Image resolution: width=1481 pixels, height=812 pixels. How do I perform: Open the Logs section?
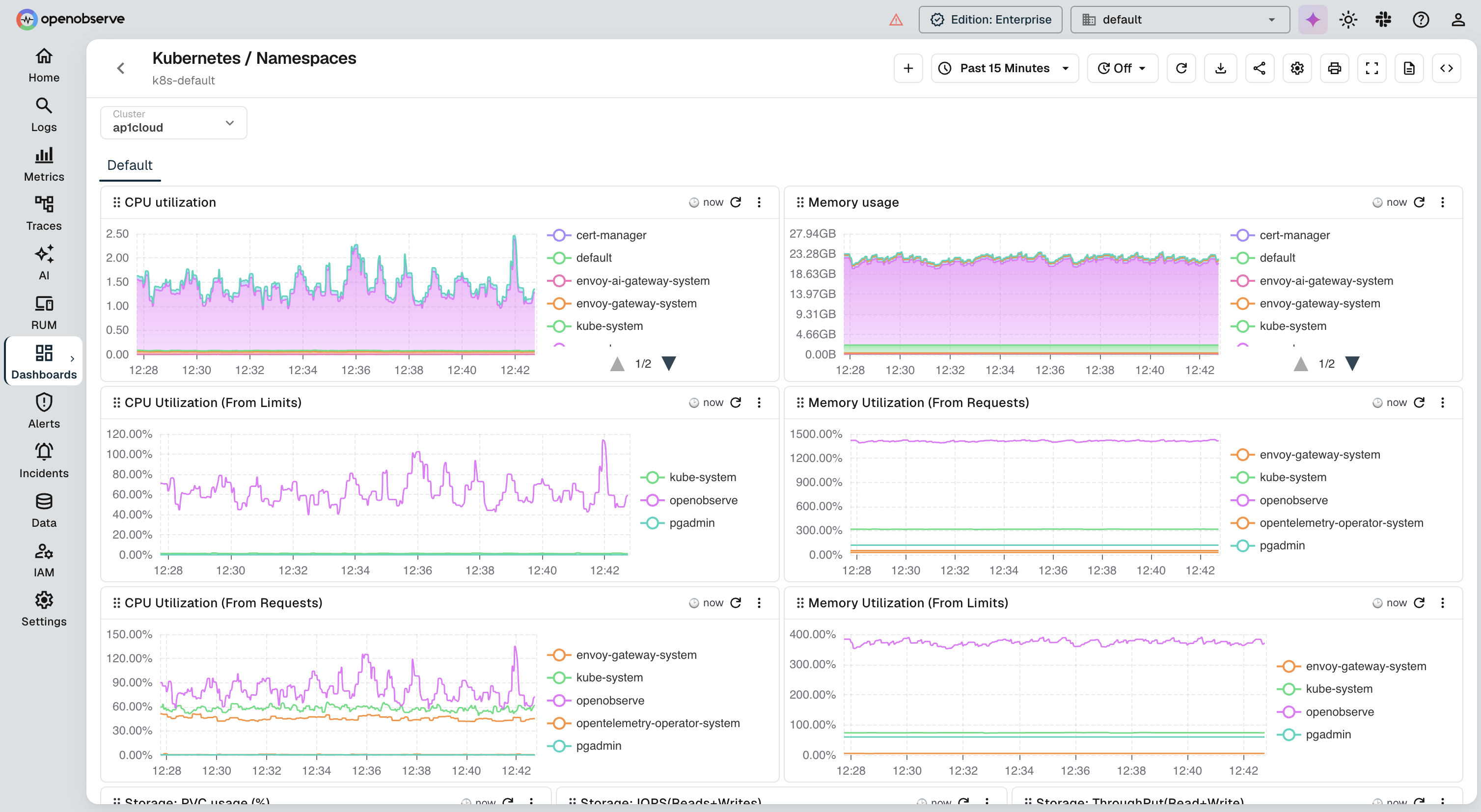coord(44,115)
